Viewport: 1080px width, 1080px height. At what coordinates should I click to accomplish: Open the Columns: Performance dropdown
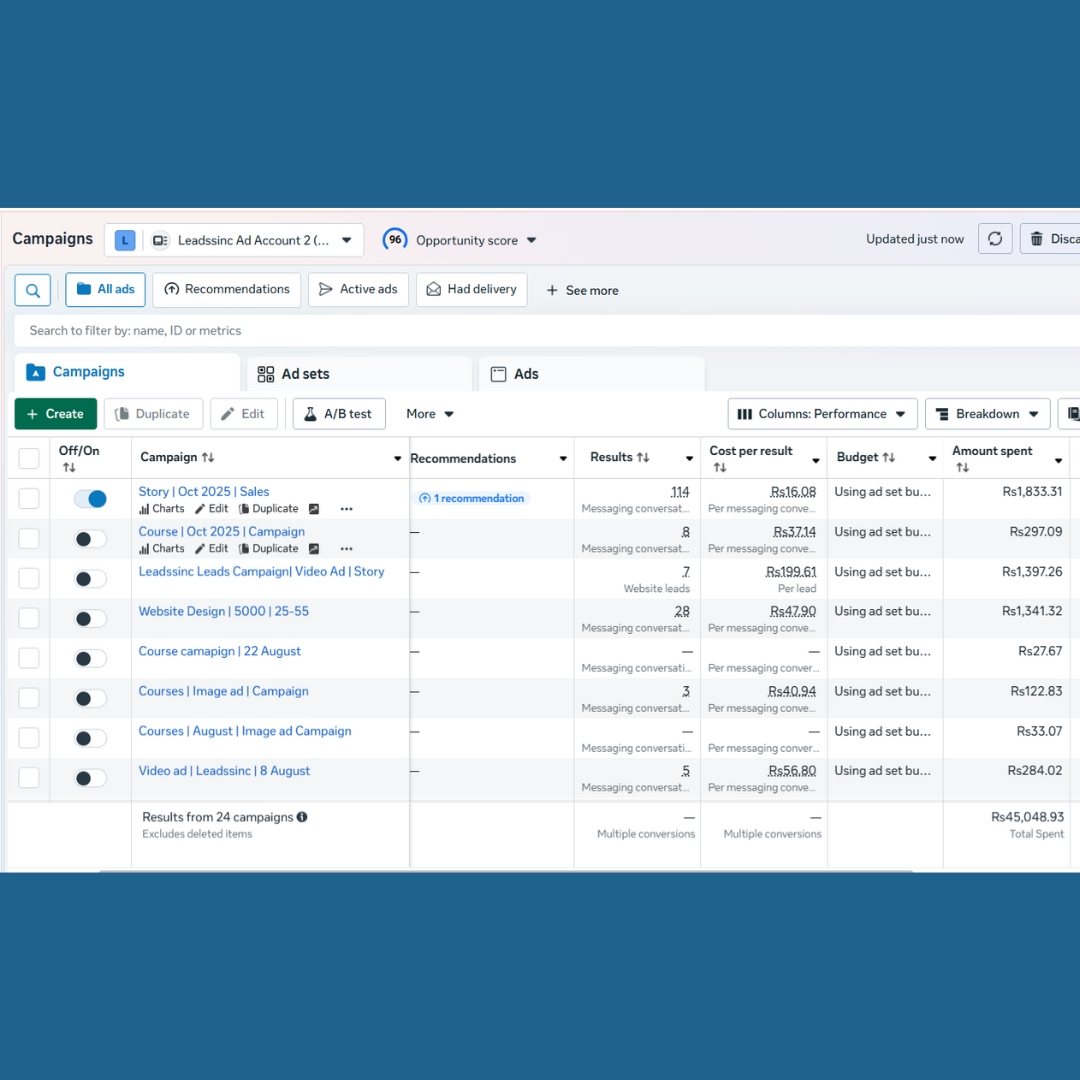pyautogui.click(x=822, y=414)
